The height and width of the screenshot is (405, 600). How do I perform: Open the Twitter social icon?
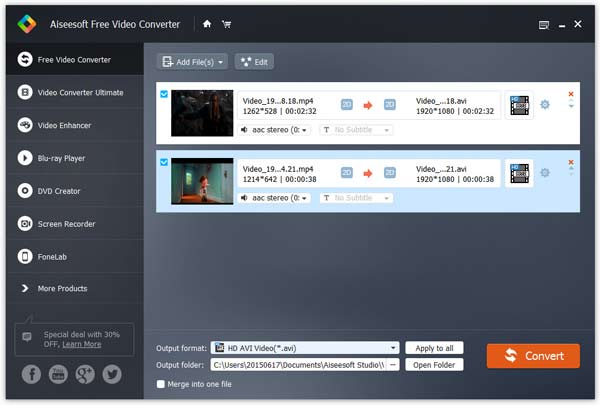pos(112,374)
